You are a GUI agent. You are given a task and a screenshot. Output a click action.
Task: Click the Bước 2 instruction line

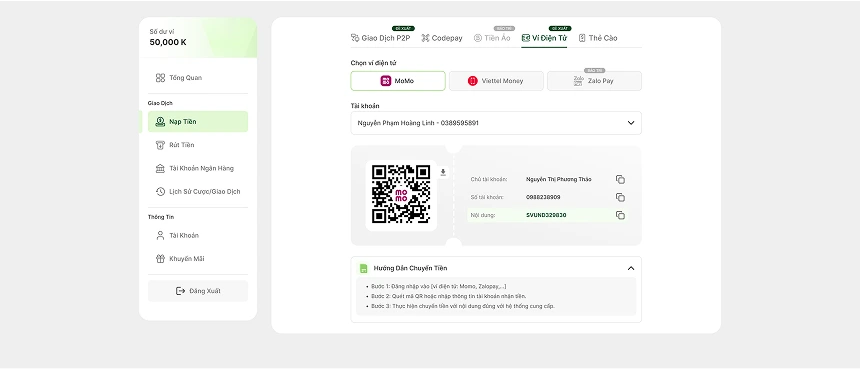coord(449,296)
